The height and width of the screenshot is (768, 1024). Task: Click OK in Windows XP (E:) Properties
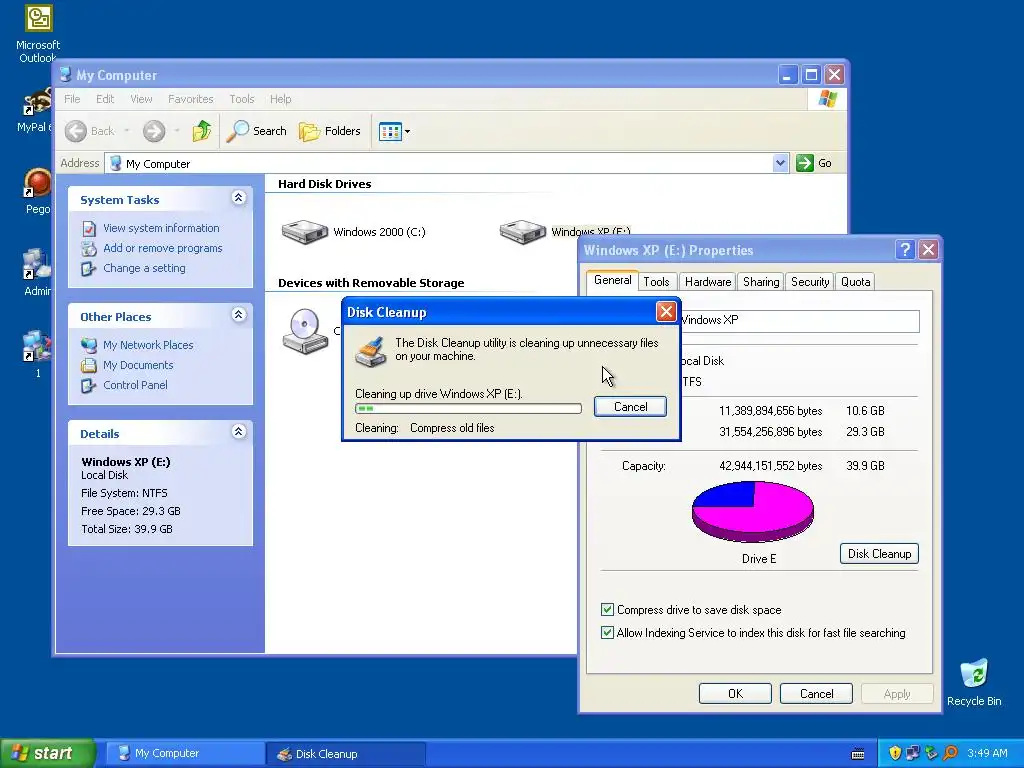735,694
